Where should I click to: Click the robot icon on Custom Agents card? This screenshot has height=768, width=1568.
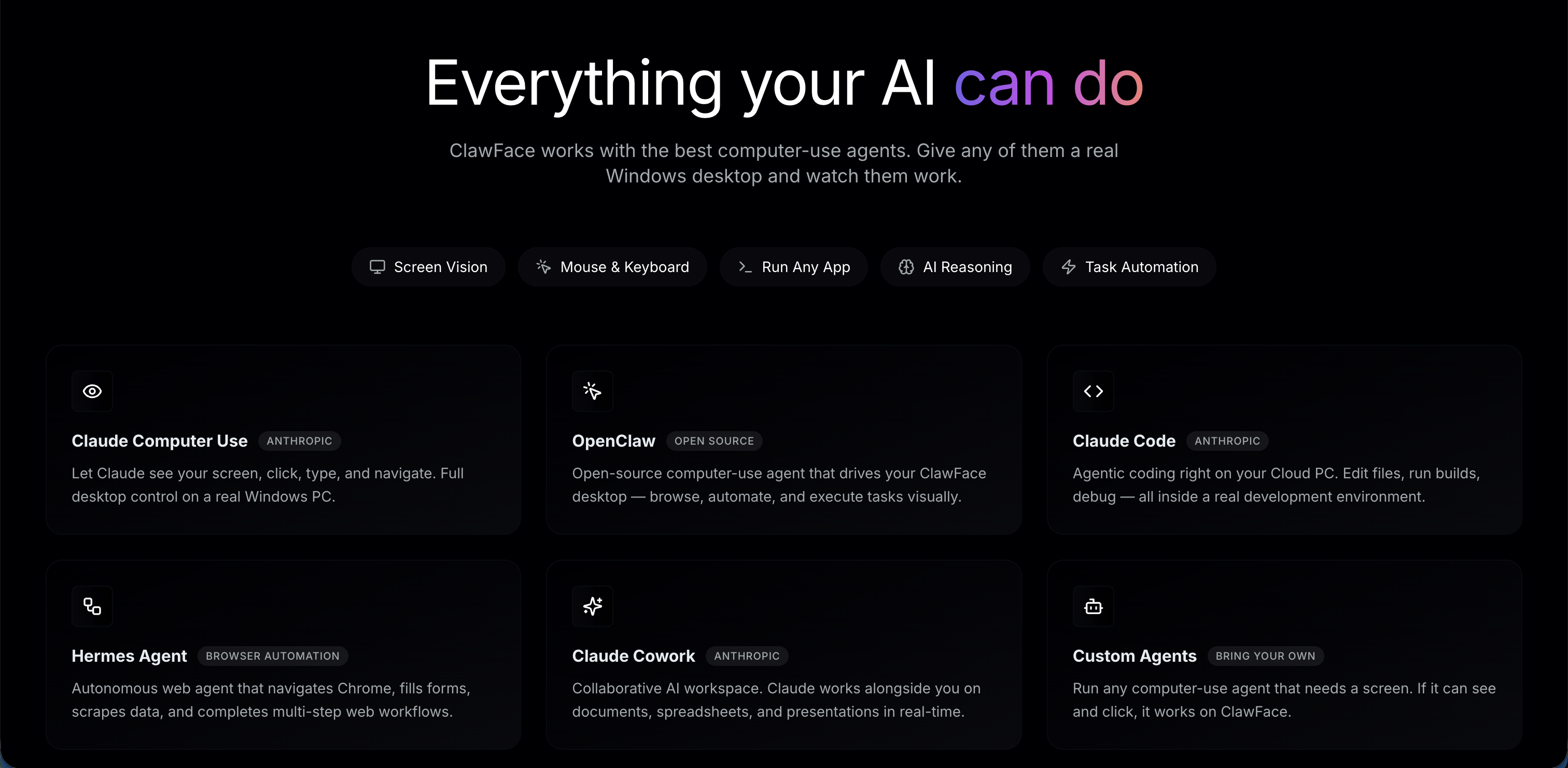[x=1093, y=606]
